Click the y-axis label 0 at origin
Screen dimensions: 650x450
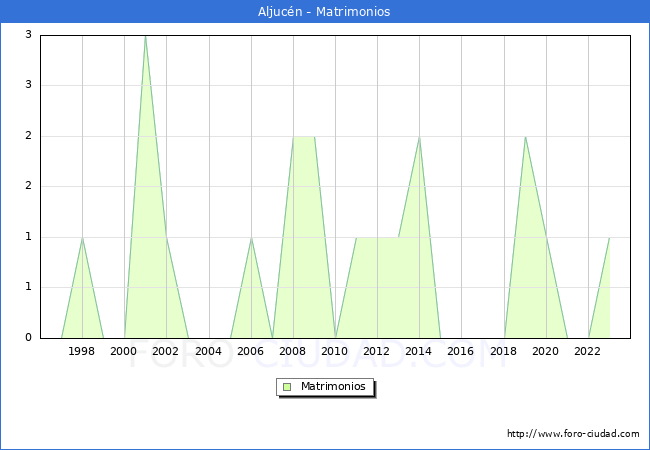pos(28,338)
